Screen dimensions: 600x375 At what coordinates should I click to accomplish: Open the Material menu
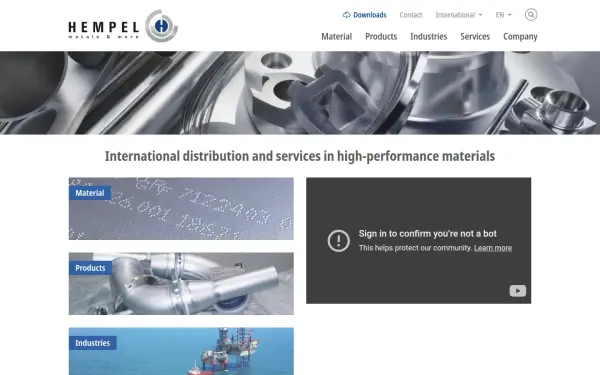337,36
